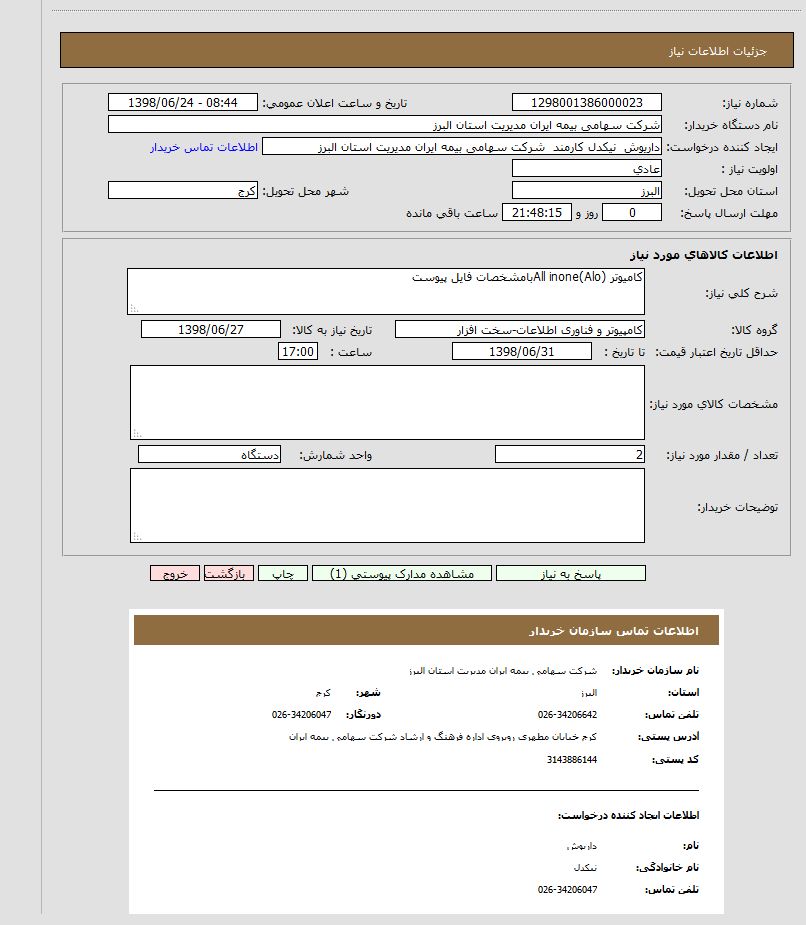Click into توضیحات خریدار text area
806x925 pixels.
[x=387, y=505]
